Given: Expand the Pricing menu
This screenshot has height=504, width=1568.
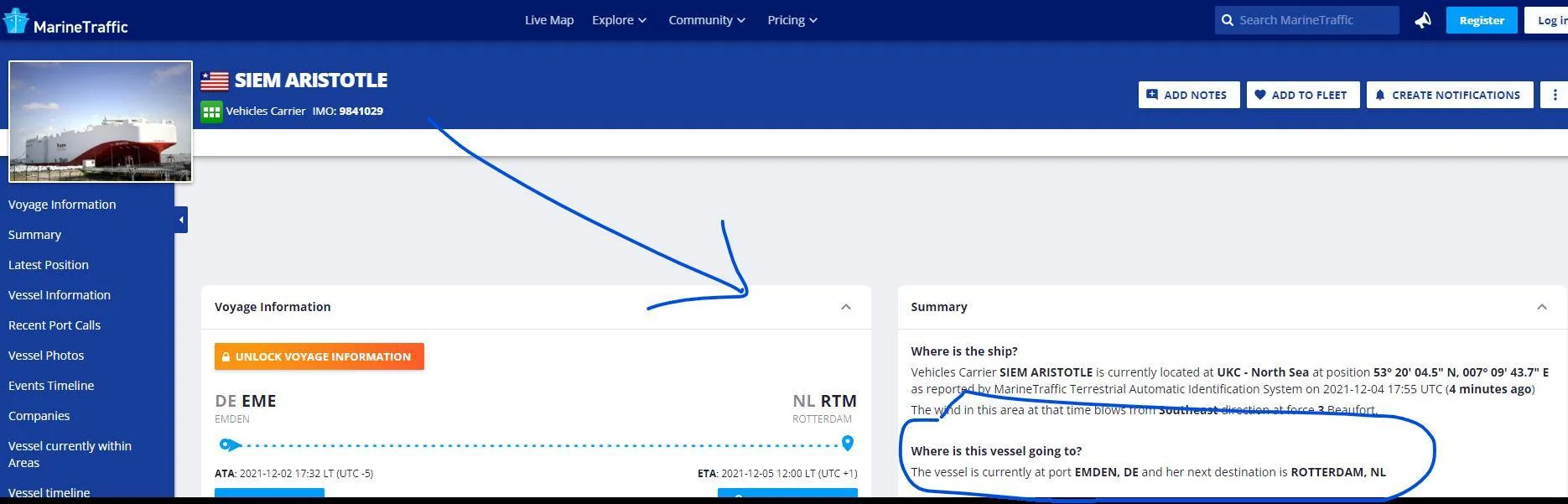Looking at the screenshot, I should coord(792,20).
